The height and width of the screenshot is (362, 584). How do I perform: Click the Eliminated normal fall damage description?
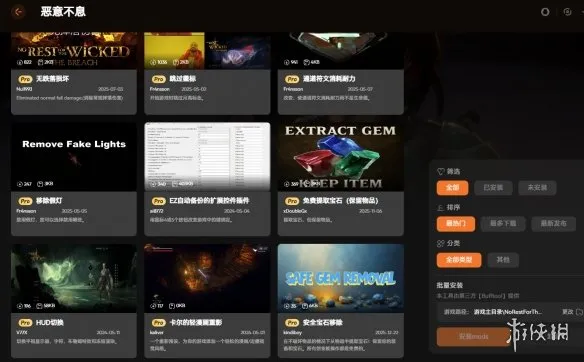pyautogui.click(x=69, y=98)
